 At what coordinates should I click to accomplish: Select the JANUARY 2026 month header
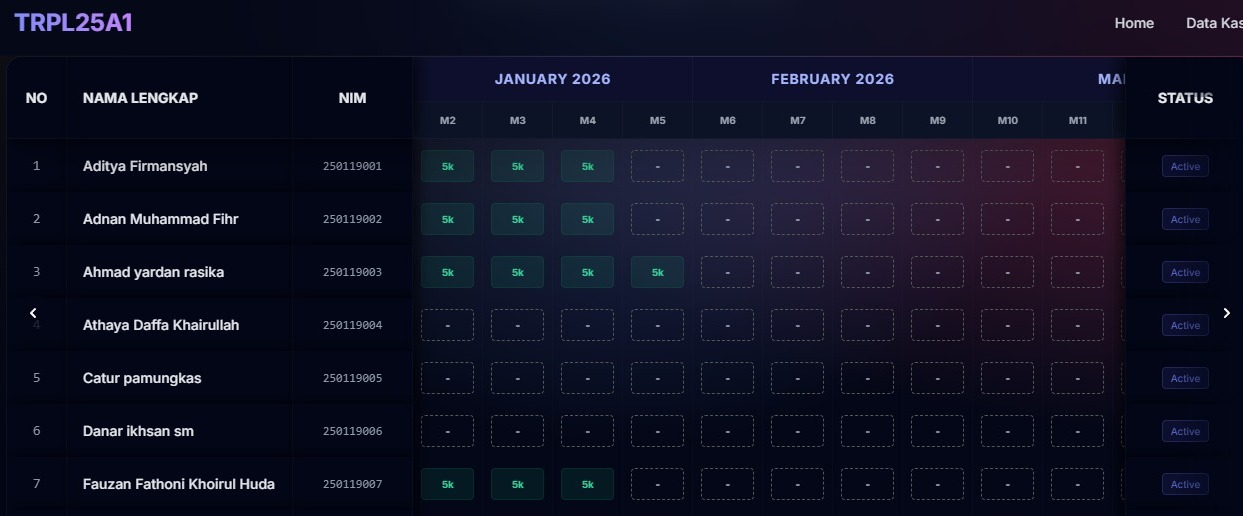coord(552,79)
